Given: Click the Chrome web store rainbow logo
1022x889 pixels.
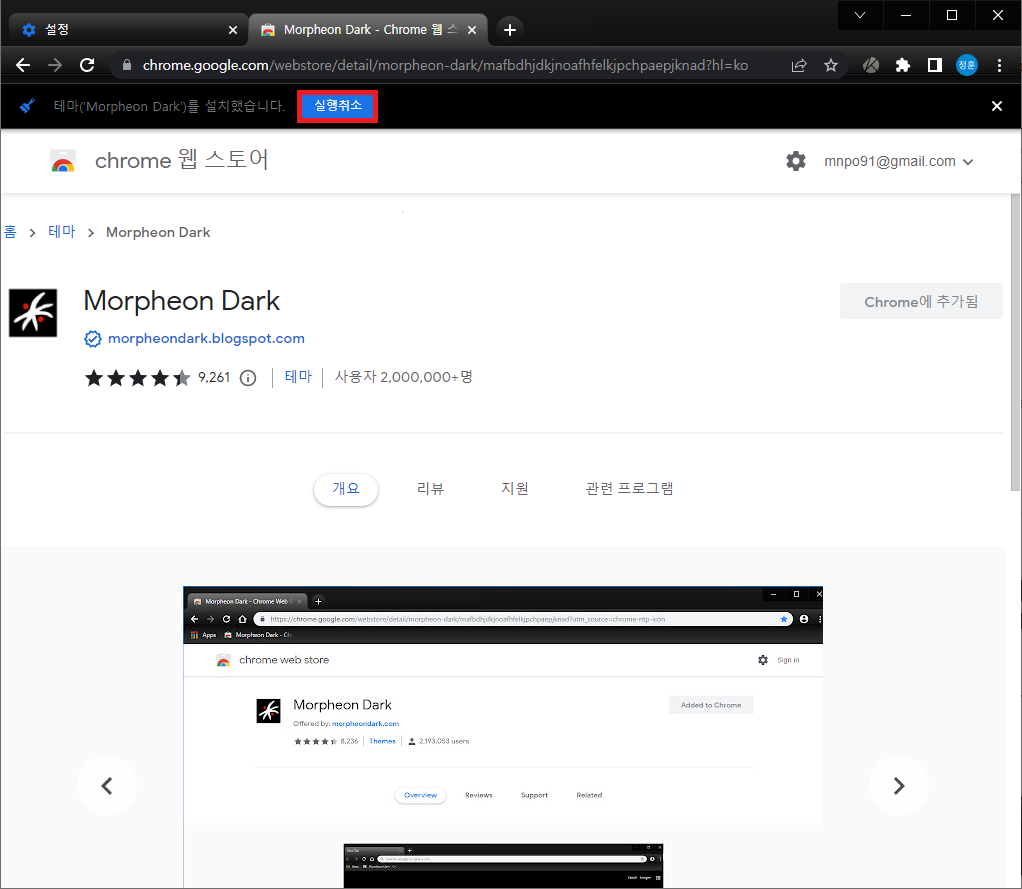Looking at the screenshot, I should pyautogui.click(x=63, y=161).
